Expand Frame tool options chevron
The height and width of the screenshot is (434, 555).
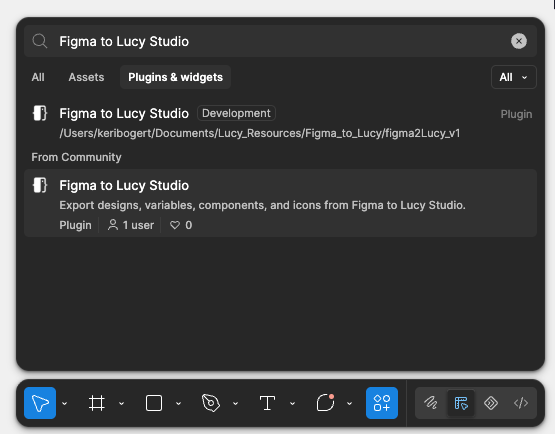pos(121,403)
